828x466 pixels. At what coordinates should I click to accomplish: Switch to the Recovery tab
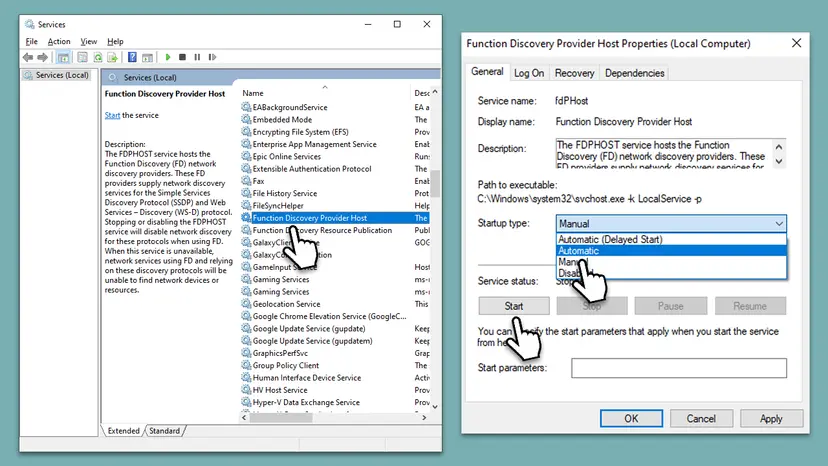click(575, 73)
